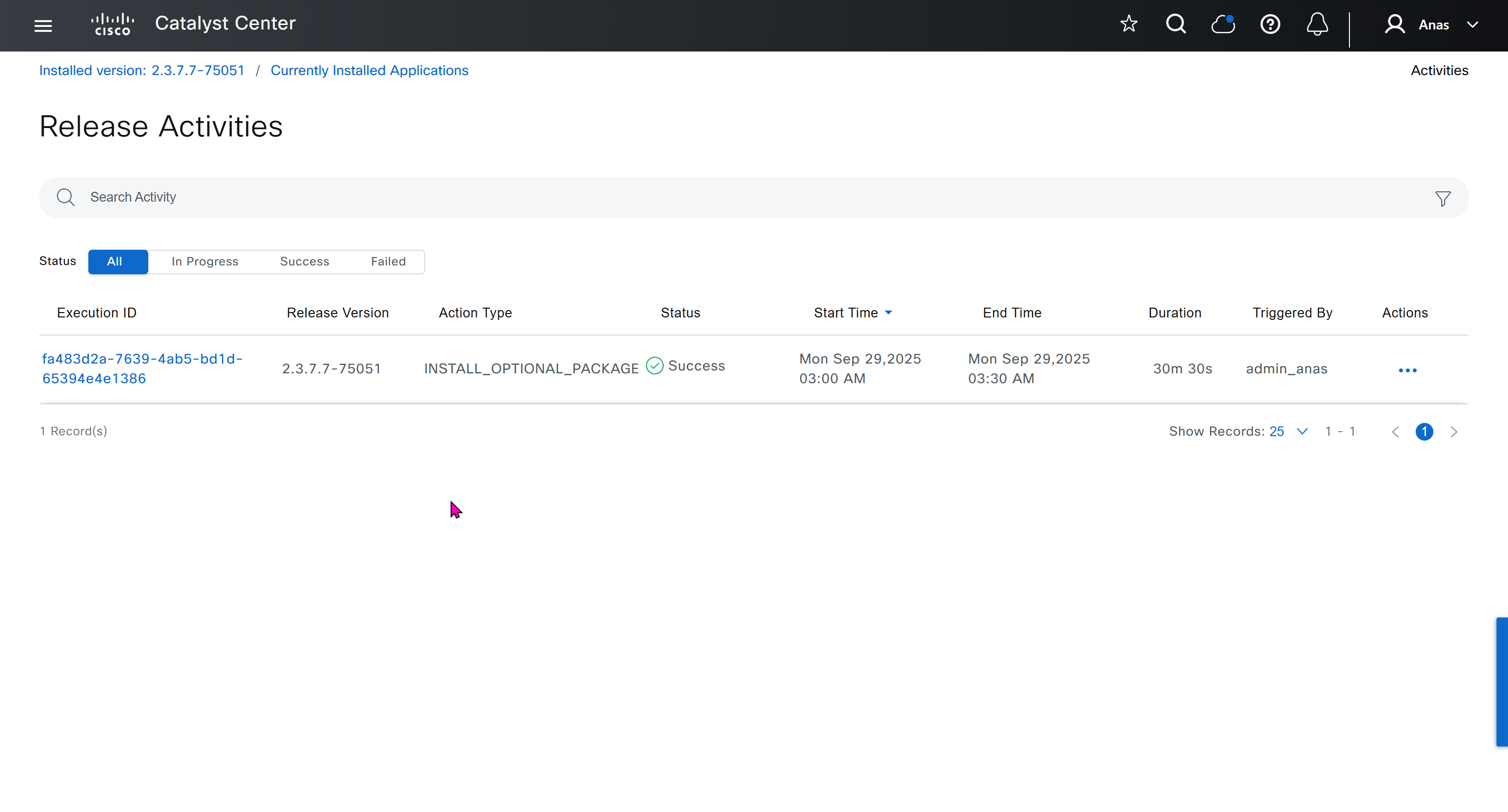The height and width of the screenshot is (812, 1508).
Task: Open execution ID fa483d2a link
Action: click(142, 368)
